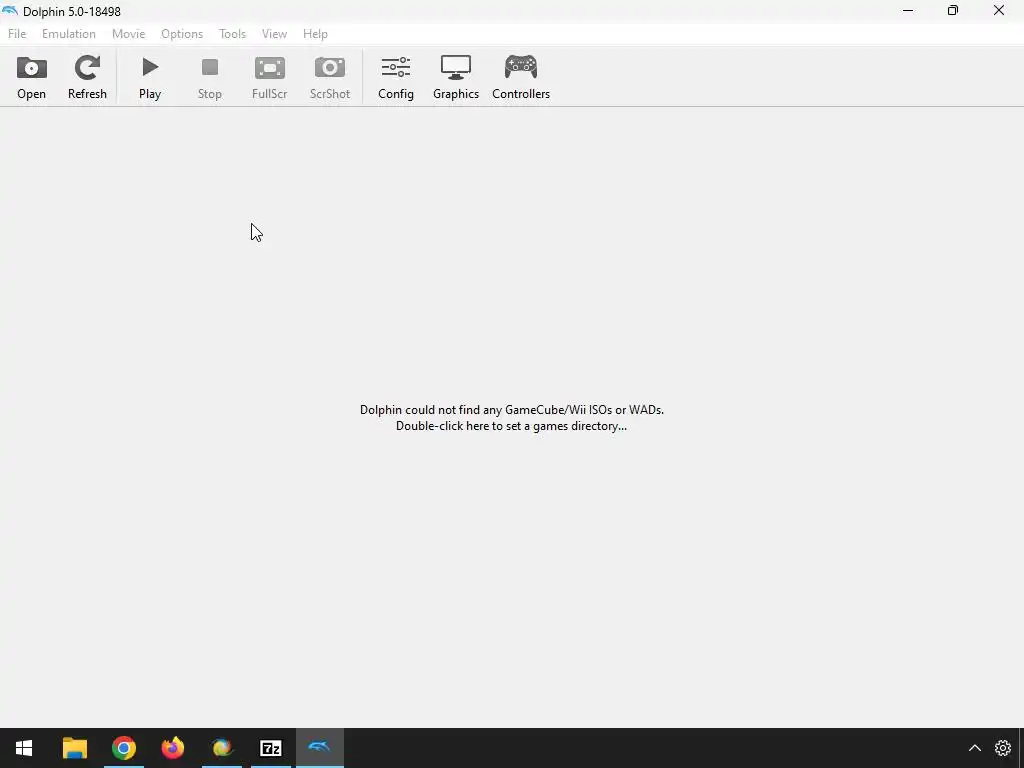Open the Emulation menu
Image resolution: width=1024 pixels, height=768 pixels.
tap(69, 34)
